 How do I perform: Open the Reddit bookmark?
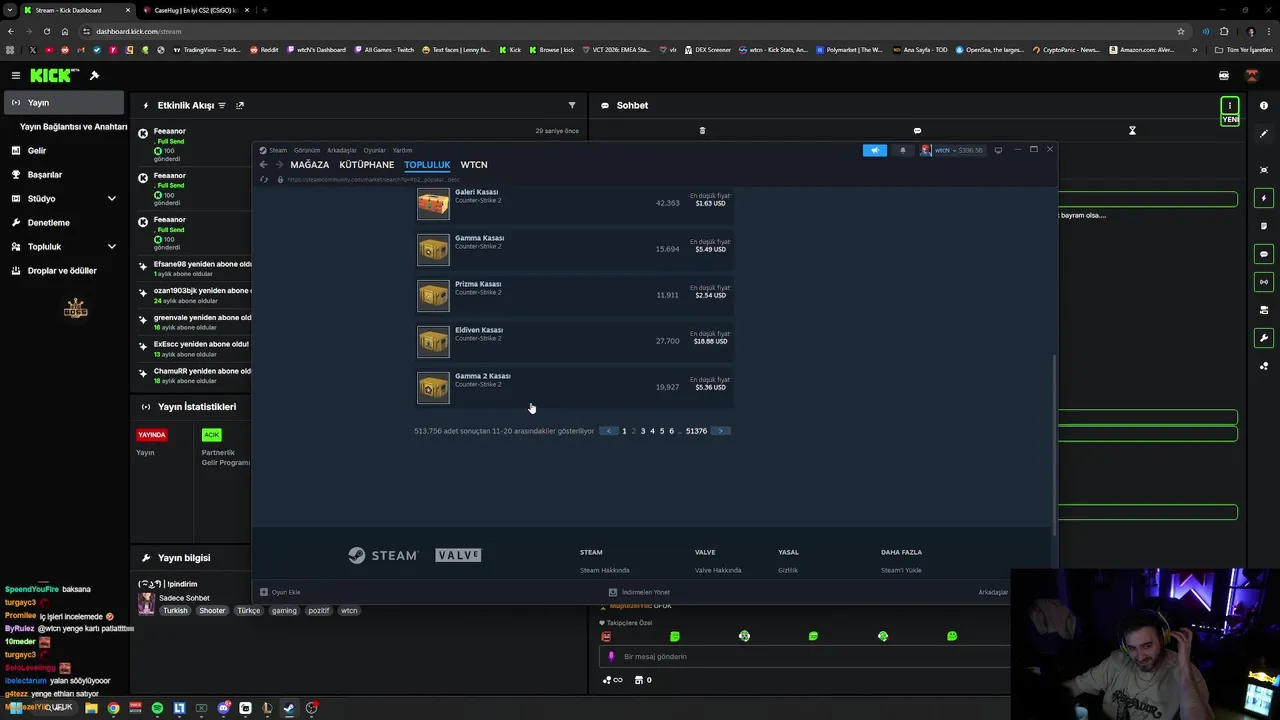click(265, 50)
